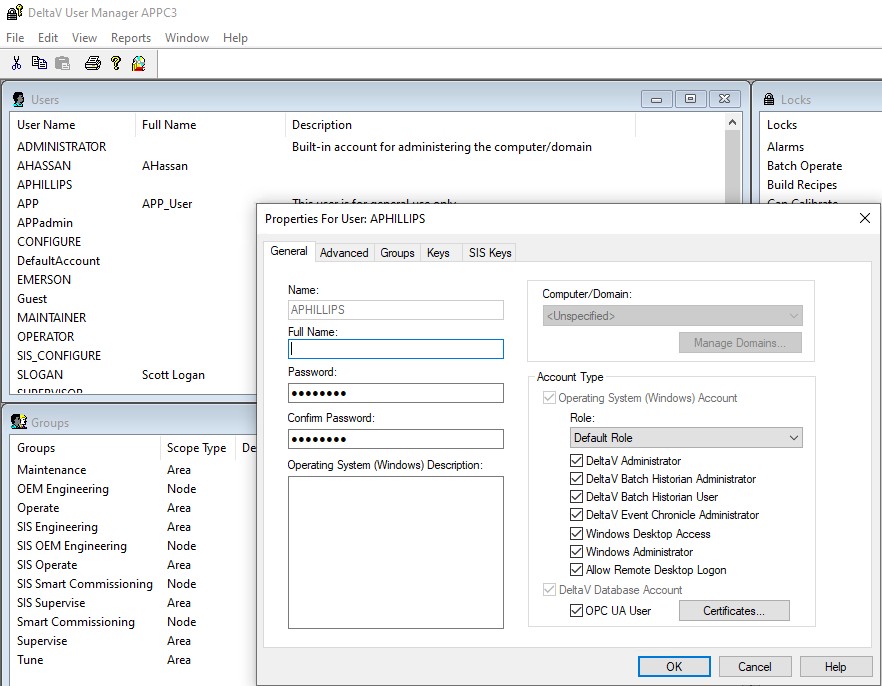Viewport: 882px width, 686px height.
Task: Click the Cancel button
Action: point(755,667)
